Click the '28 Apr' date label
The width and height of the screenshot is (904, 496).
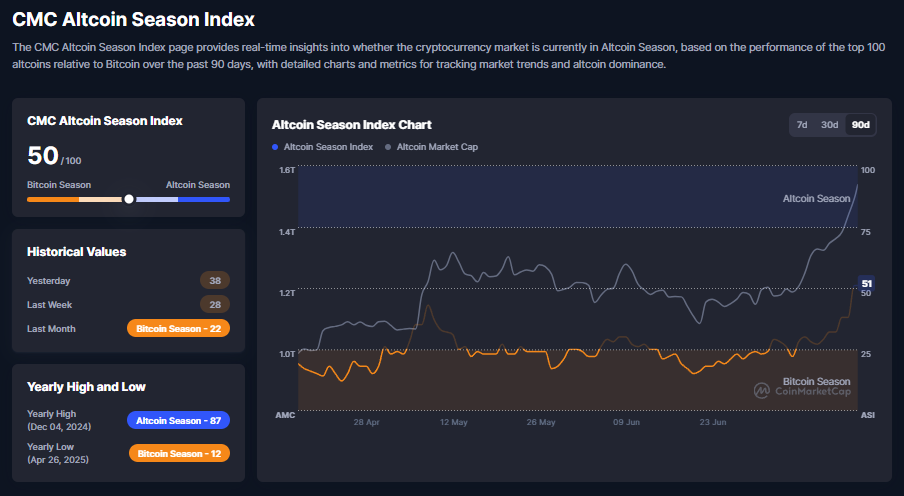click(367, 422)
